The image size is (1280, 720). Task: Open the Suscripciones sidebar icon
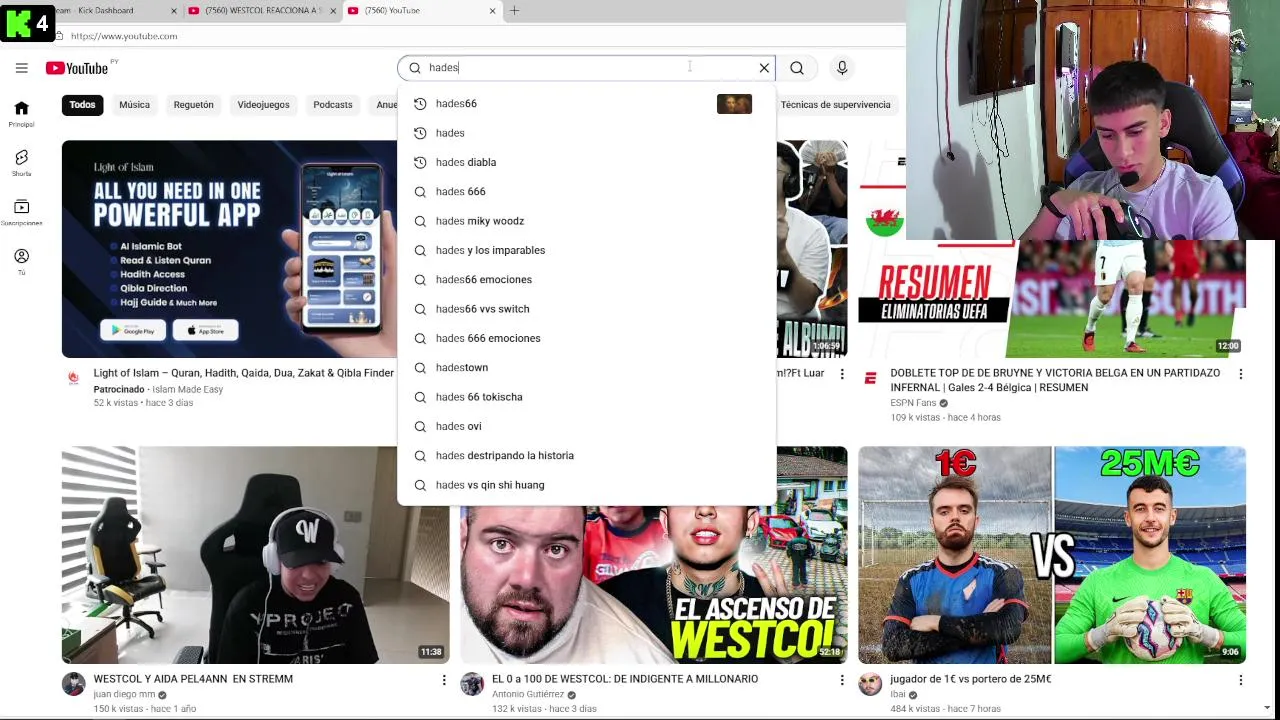click(x=21, y=212)
